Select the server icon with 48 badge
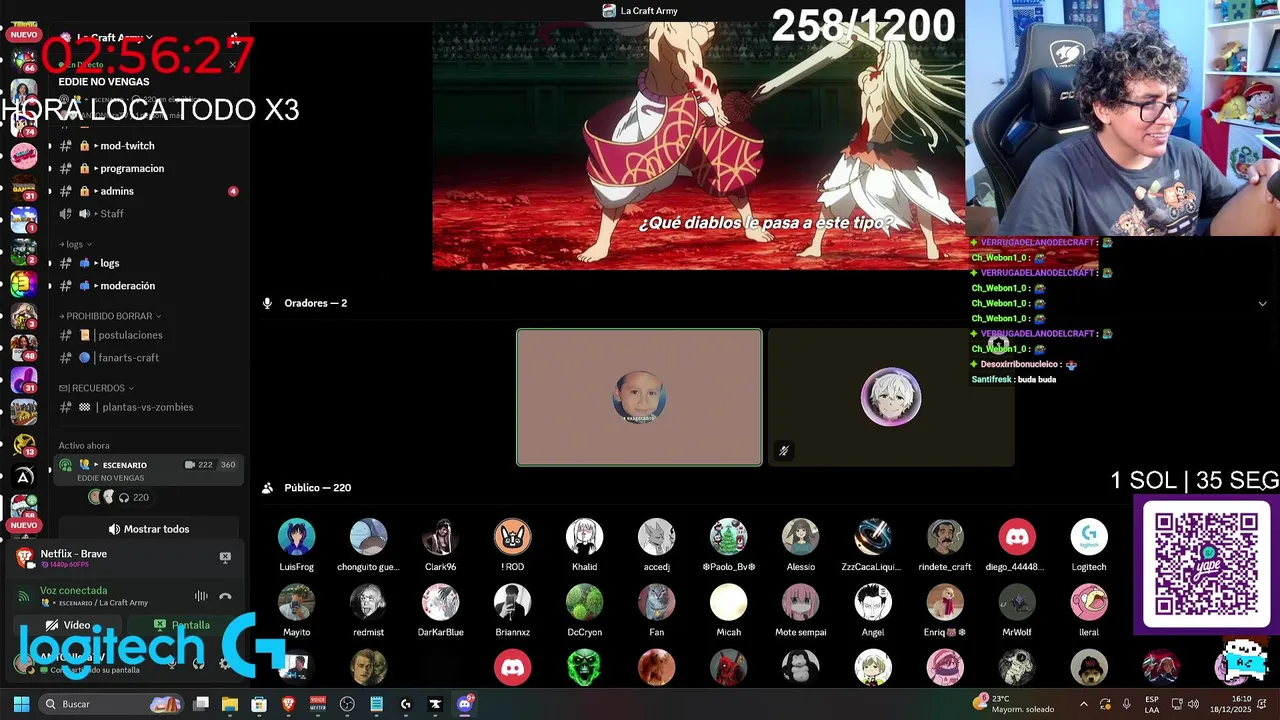This screenshot has height=720, width=1280. tap(23, 346)
